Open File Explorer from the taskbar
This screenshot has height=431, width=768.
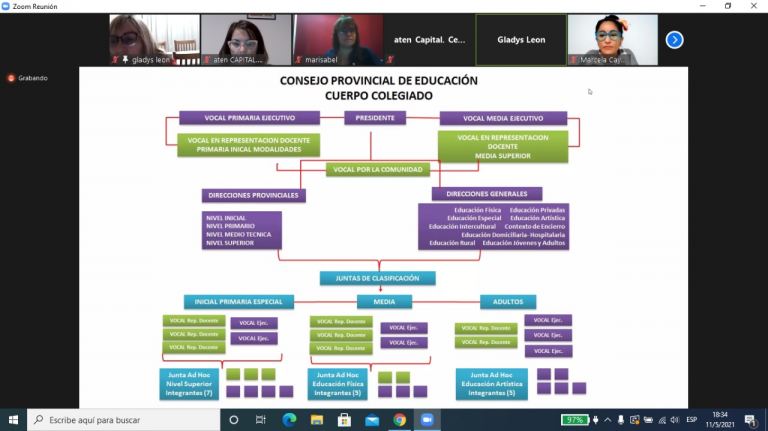(x=317, y=420)
